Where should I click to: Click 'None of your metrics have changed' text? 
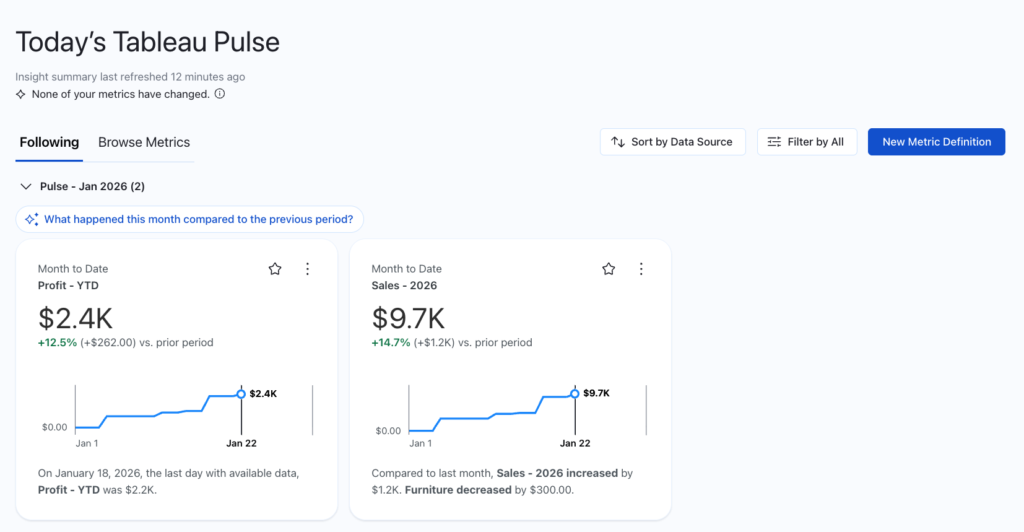(121, 94)
